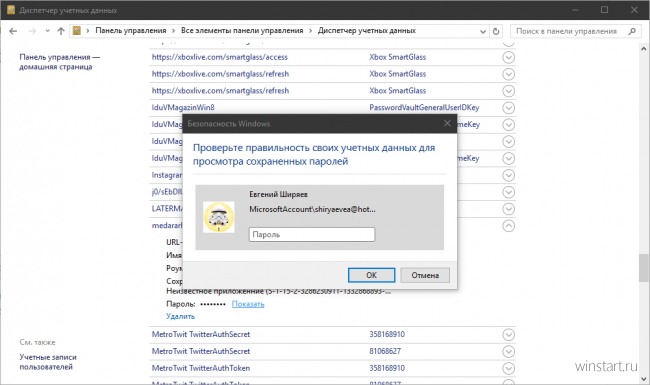Cancel with the 'Отмена' button

pyautogui.click(x=425, y=275)
